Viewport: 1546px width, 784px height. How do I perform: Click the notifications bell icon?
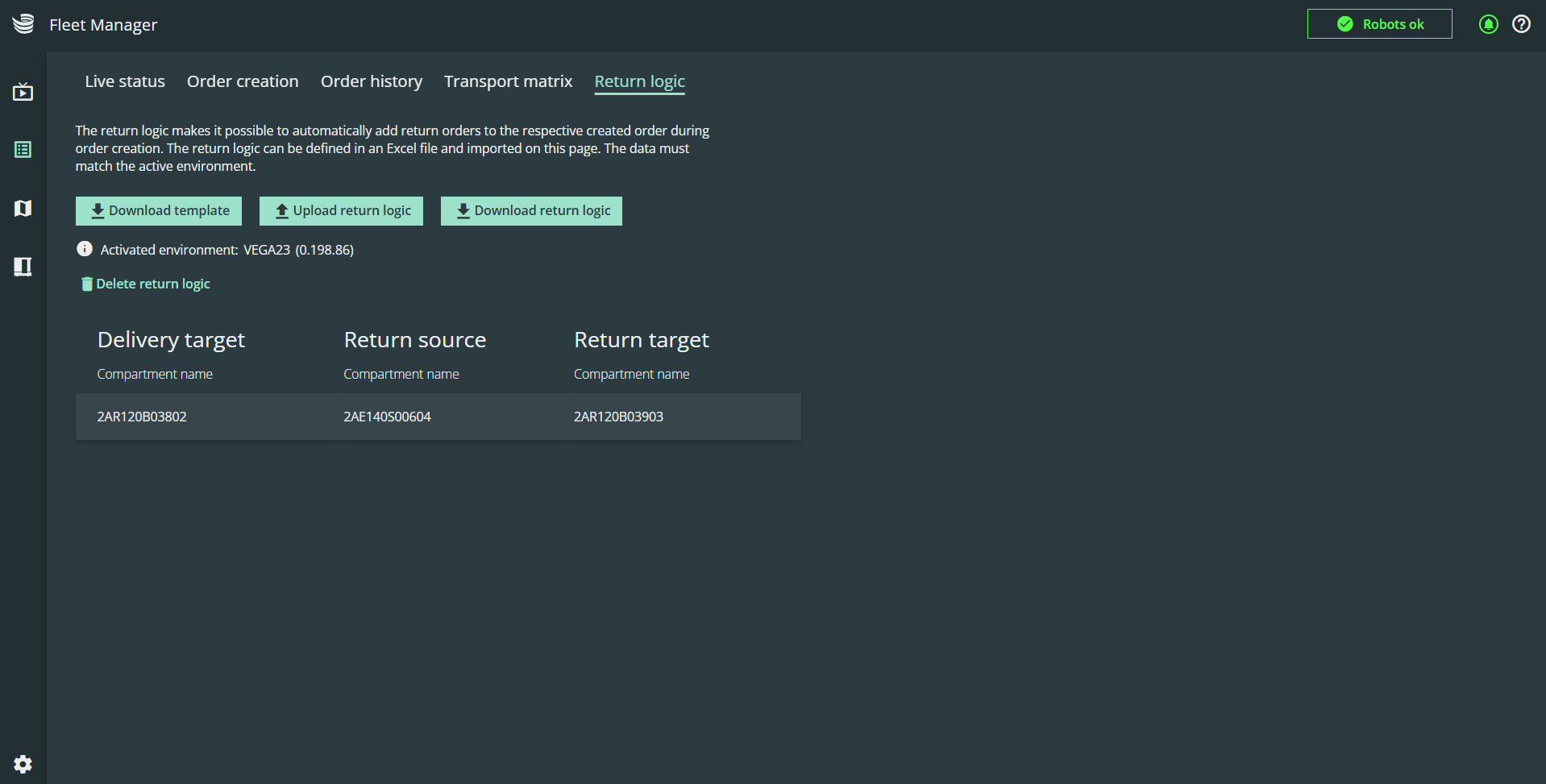point(1489,24)
